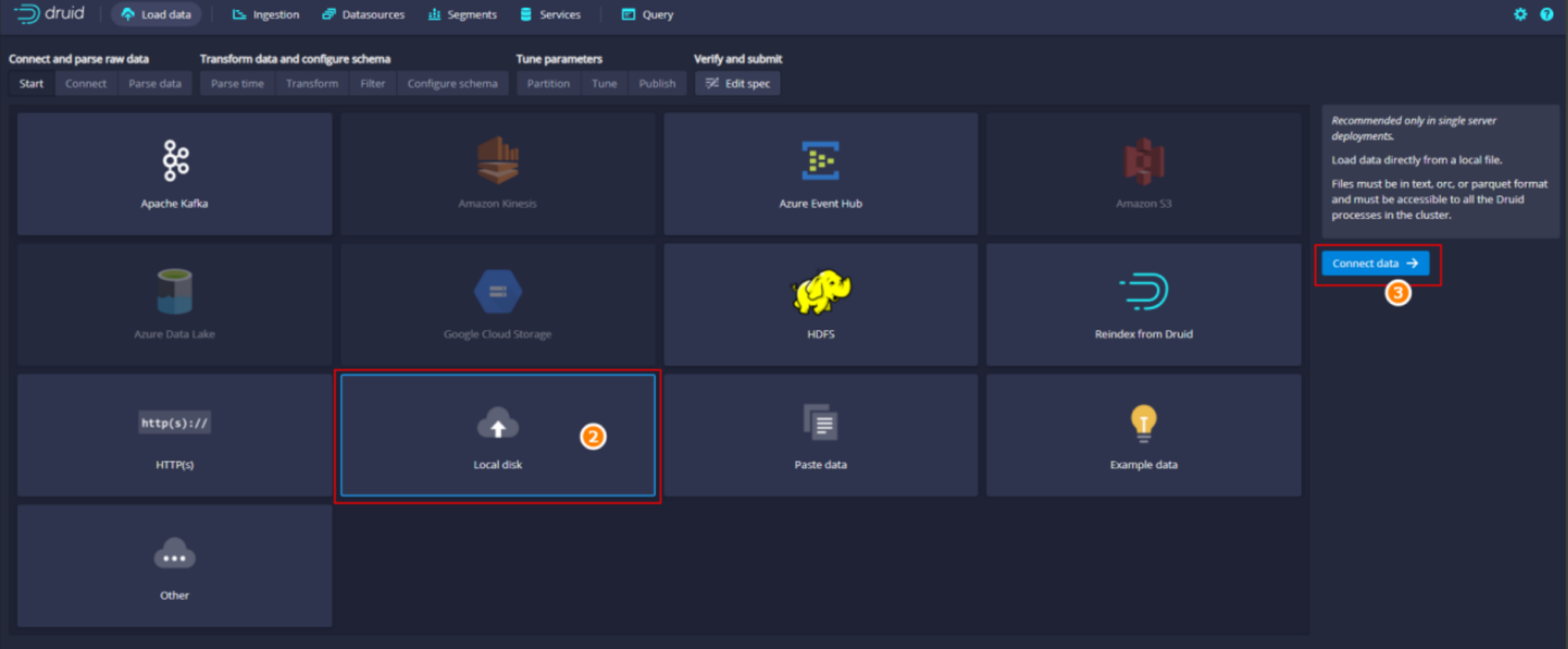Click the 'Connect and parse raw data' heading
Screen dimensions: 1568x649
point(78,59)
